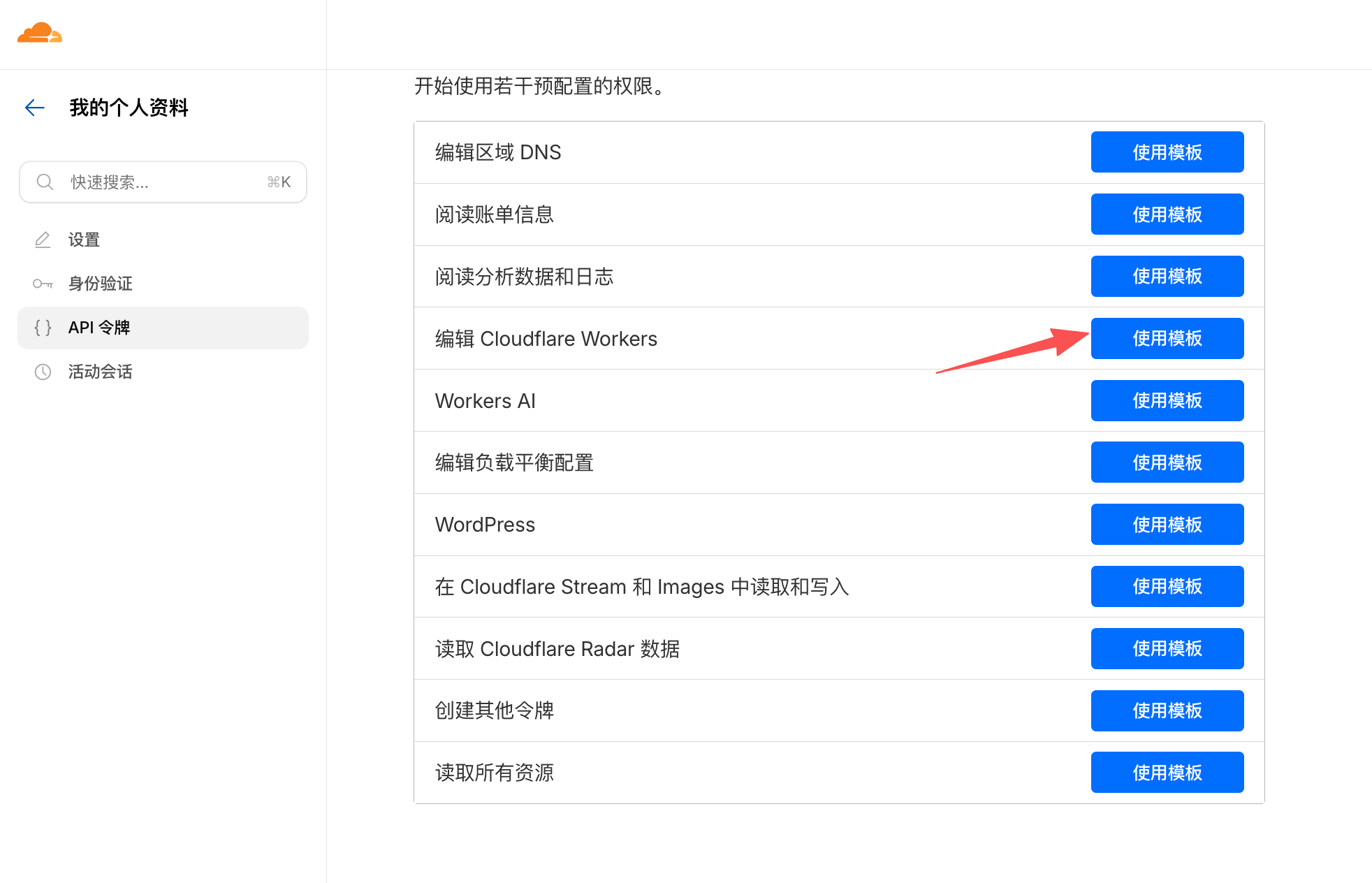This screenshot has height=883, width=1372.
Task: Click the pencil icon next to 设置
Action: tap(43, 240)
